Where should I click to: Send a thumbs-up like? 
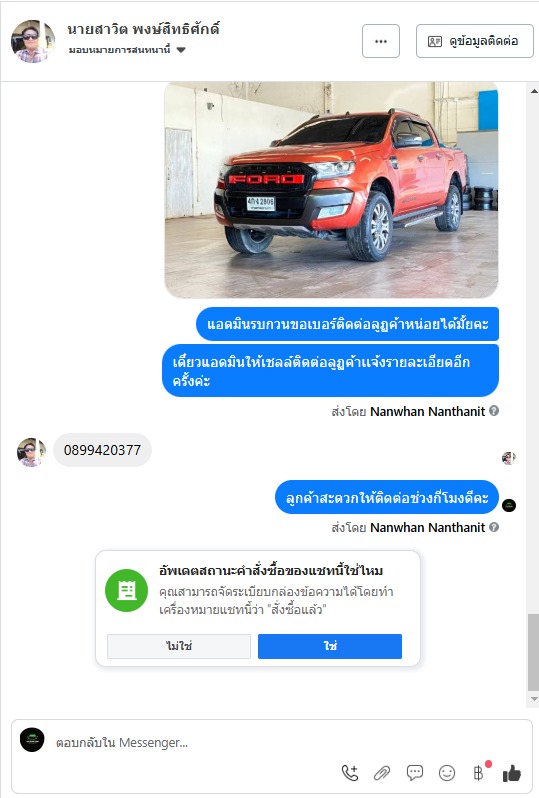tap(512, 774)
